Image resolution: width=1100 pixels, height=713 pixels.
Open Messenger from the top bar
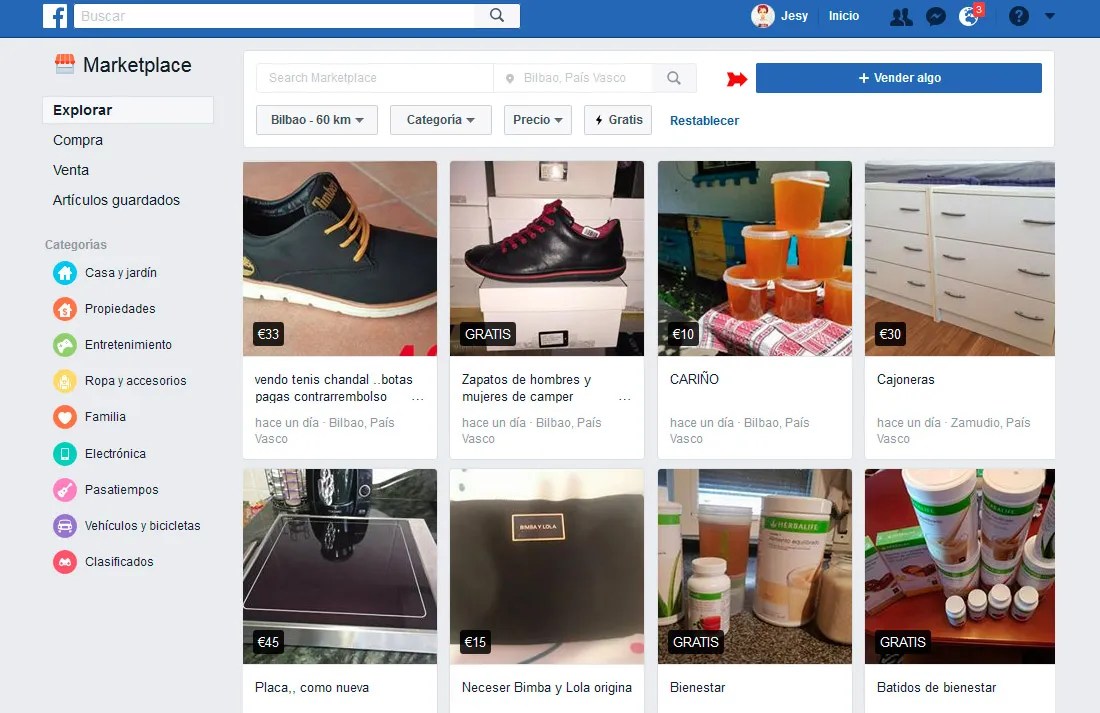point(935,16)
